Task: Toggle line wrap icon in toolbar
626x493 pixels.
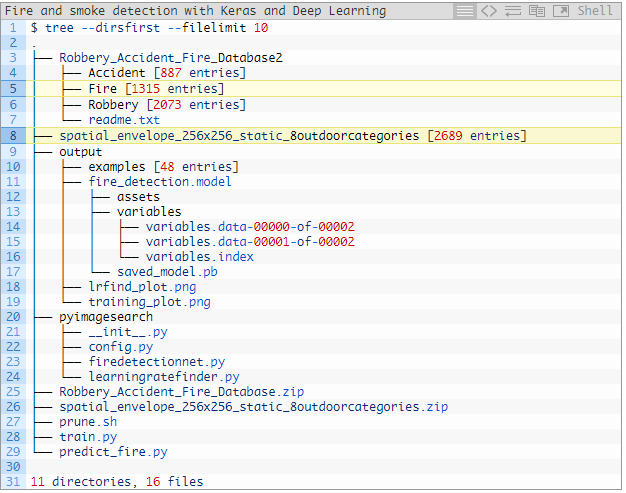Action: pos(513,11)
